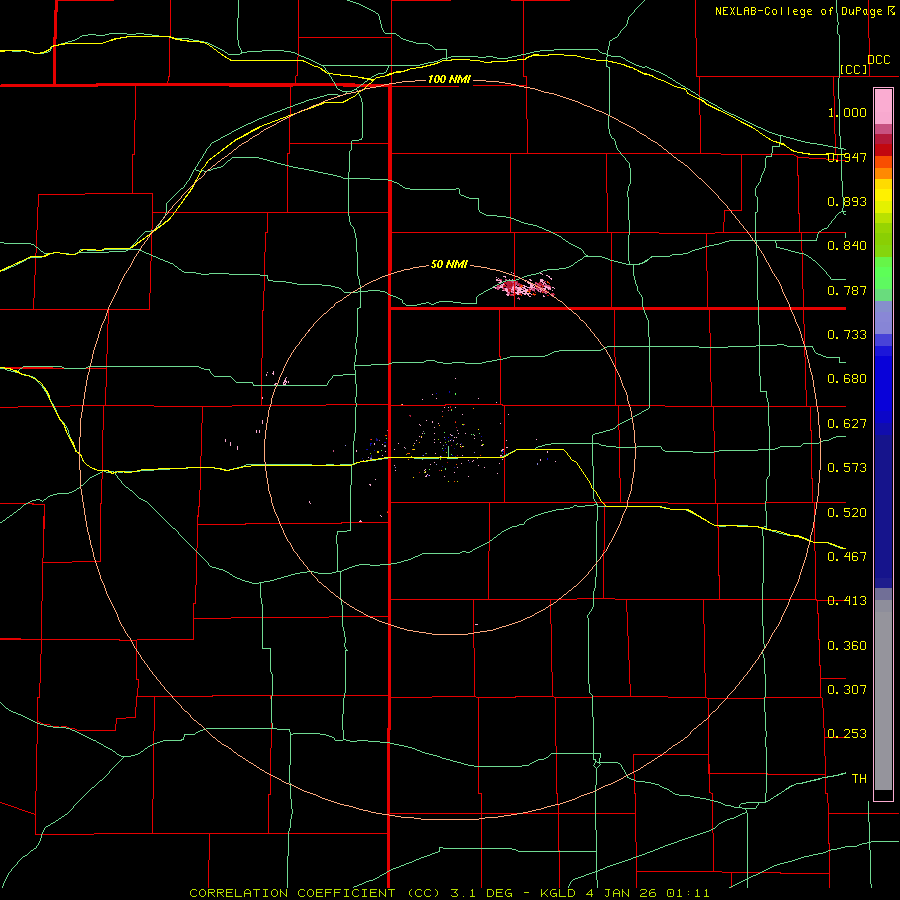Click the 0.467 scale value
This screenshot has height=900, width=900.
[x=847, y=557]
